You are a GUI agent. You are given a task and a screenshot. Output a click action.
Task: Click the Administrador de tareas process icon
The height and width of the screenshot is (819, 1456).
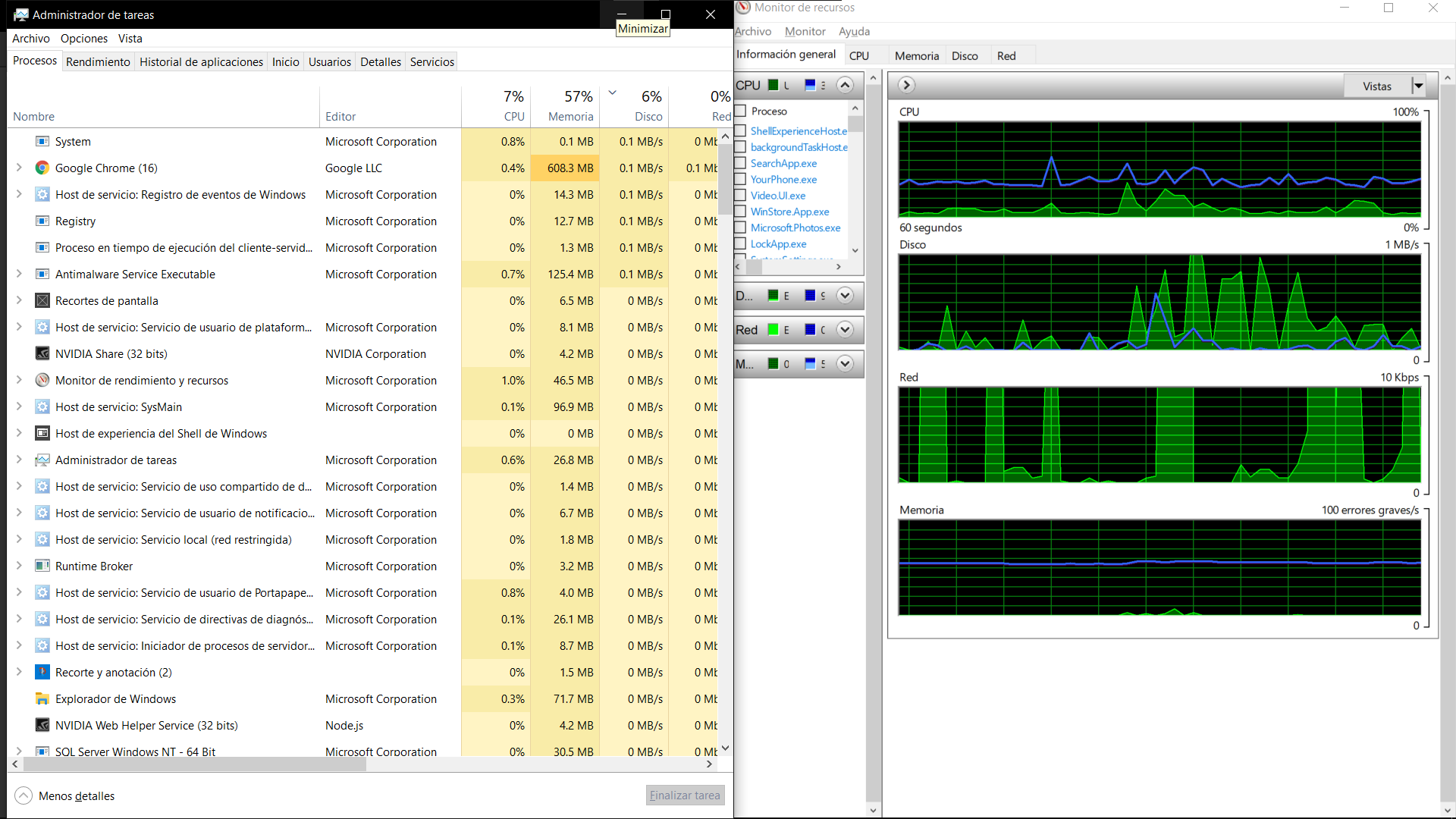tap(42, 460)
